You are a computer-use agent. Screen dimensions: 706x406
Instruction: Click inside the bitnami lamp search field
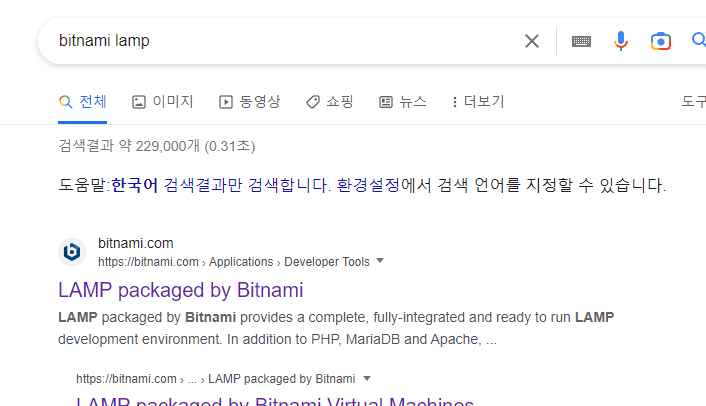(288, 41)
